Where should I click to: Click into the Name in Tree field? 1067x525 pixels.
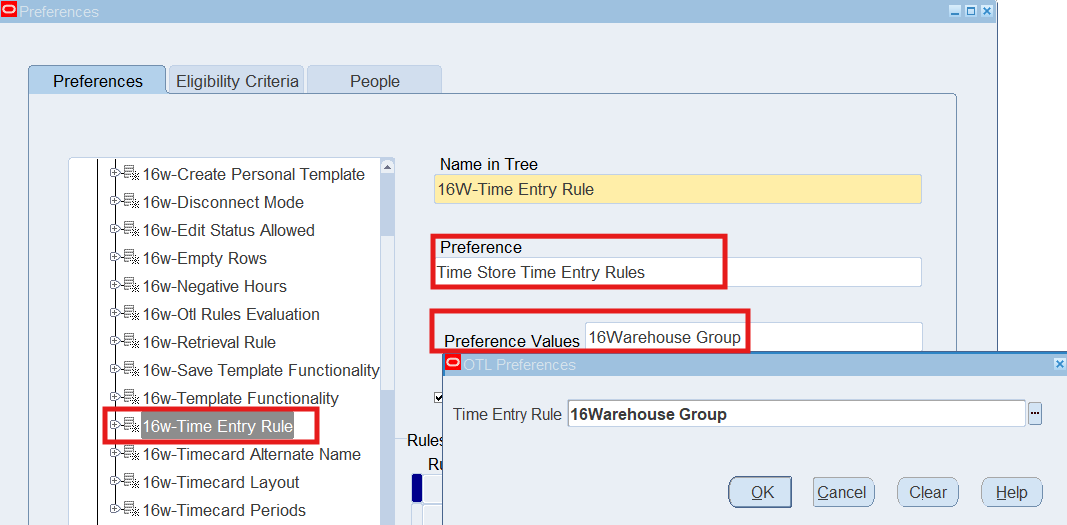(678, 189)
